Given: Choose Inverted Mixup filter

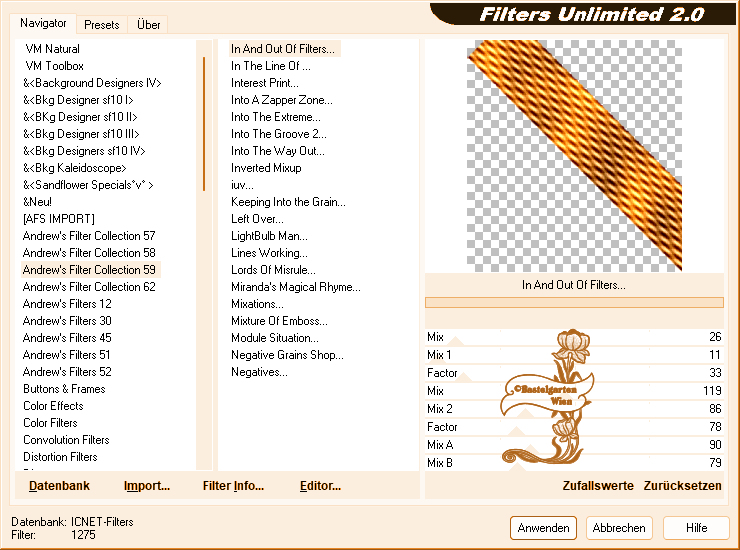Looking at the screenshot, I should (266, 168).
